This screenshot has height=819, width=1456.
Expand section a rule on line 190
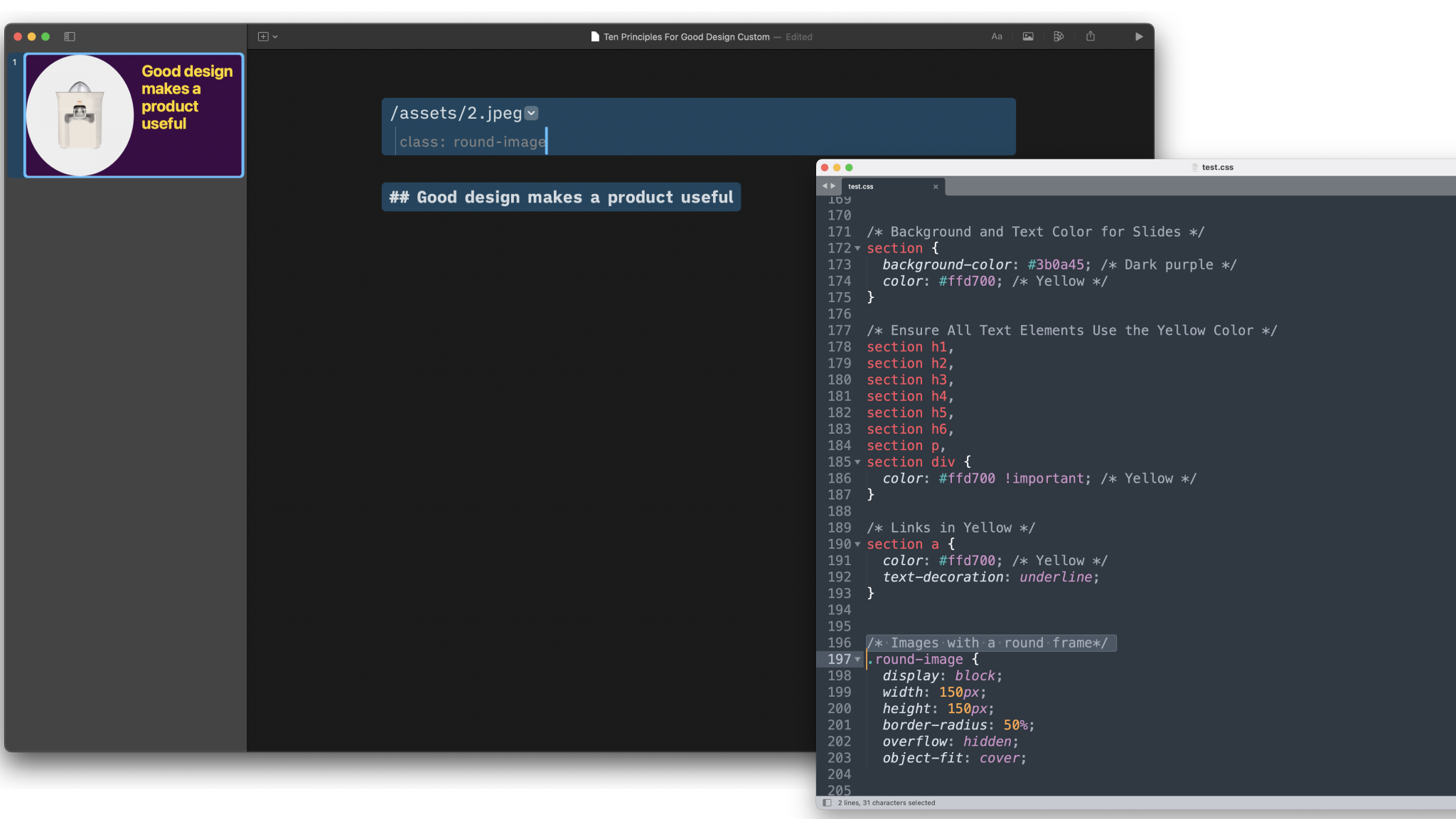pos(858,544)
